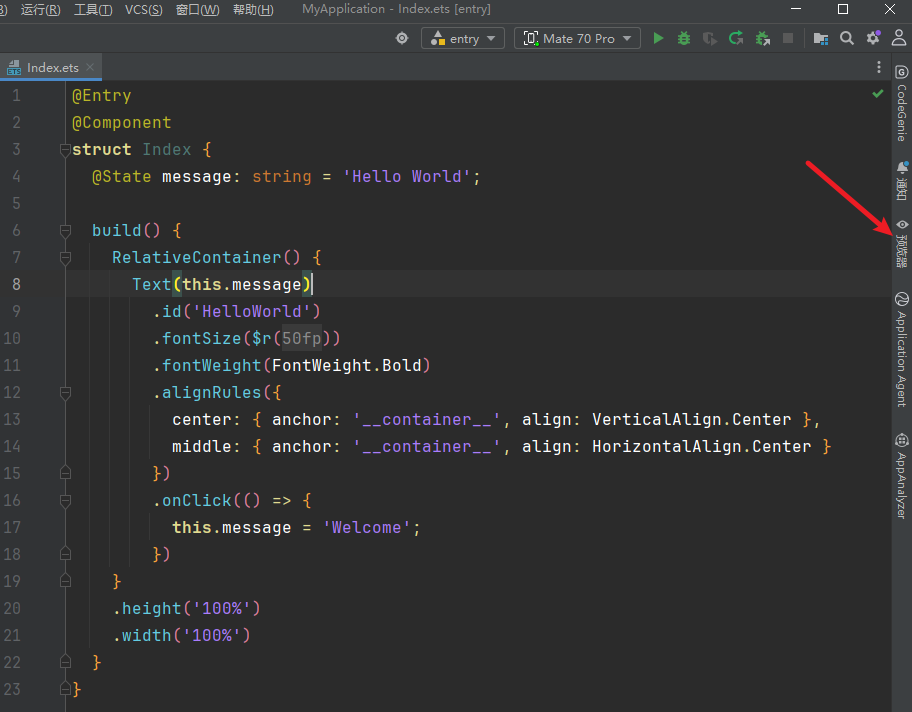
Task: Open the Mate 70 Pro device dropdown
Action: point(577,38)
